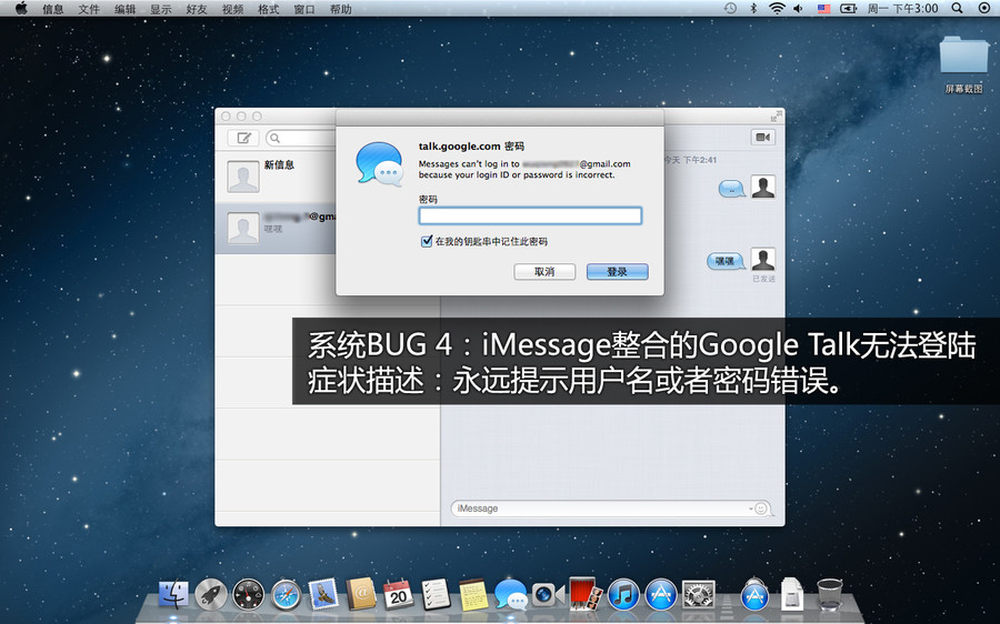1000x624 pixels.
Task: Click Wi-Fi status icon in menu bar
Action: coord(776,8)
